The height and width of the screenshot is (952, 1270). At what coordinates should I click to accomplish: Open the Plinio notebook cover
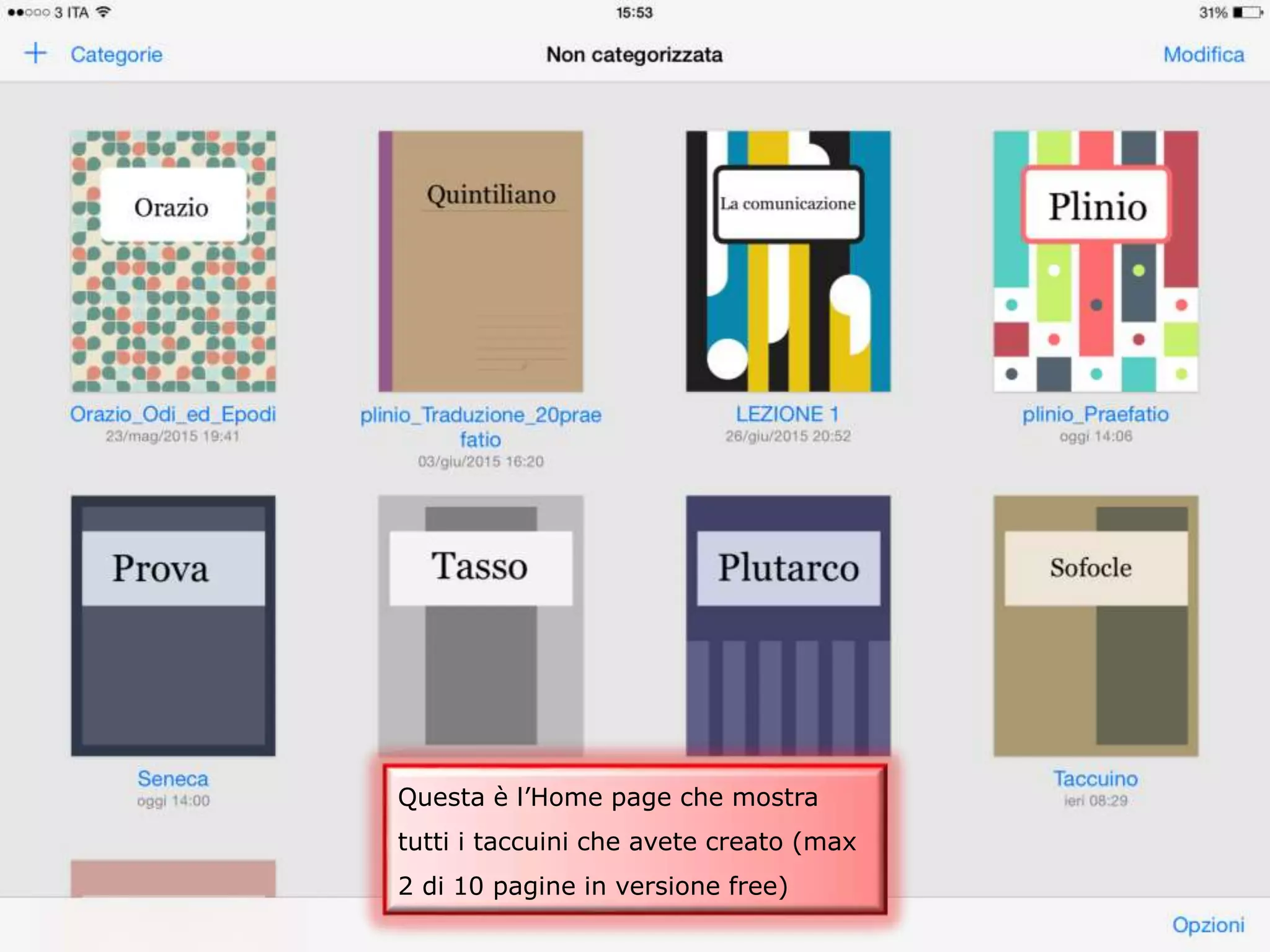[x=1095, y=261]
